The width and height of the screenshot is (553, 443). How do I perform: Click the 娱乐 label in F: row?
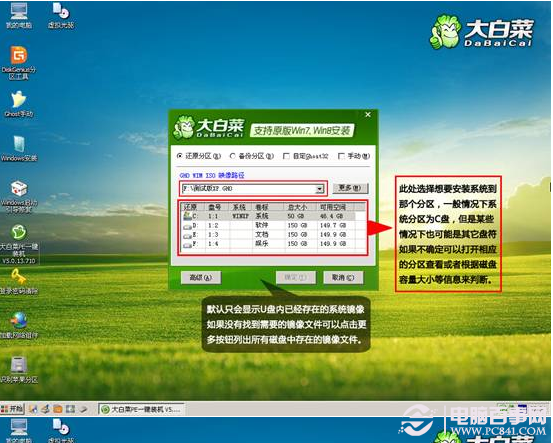point(262,244)
